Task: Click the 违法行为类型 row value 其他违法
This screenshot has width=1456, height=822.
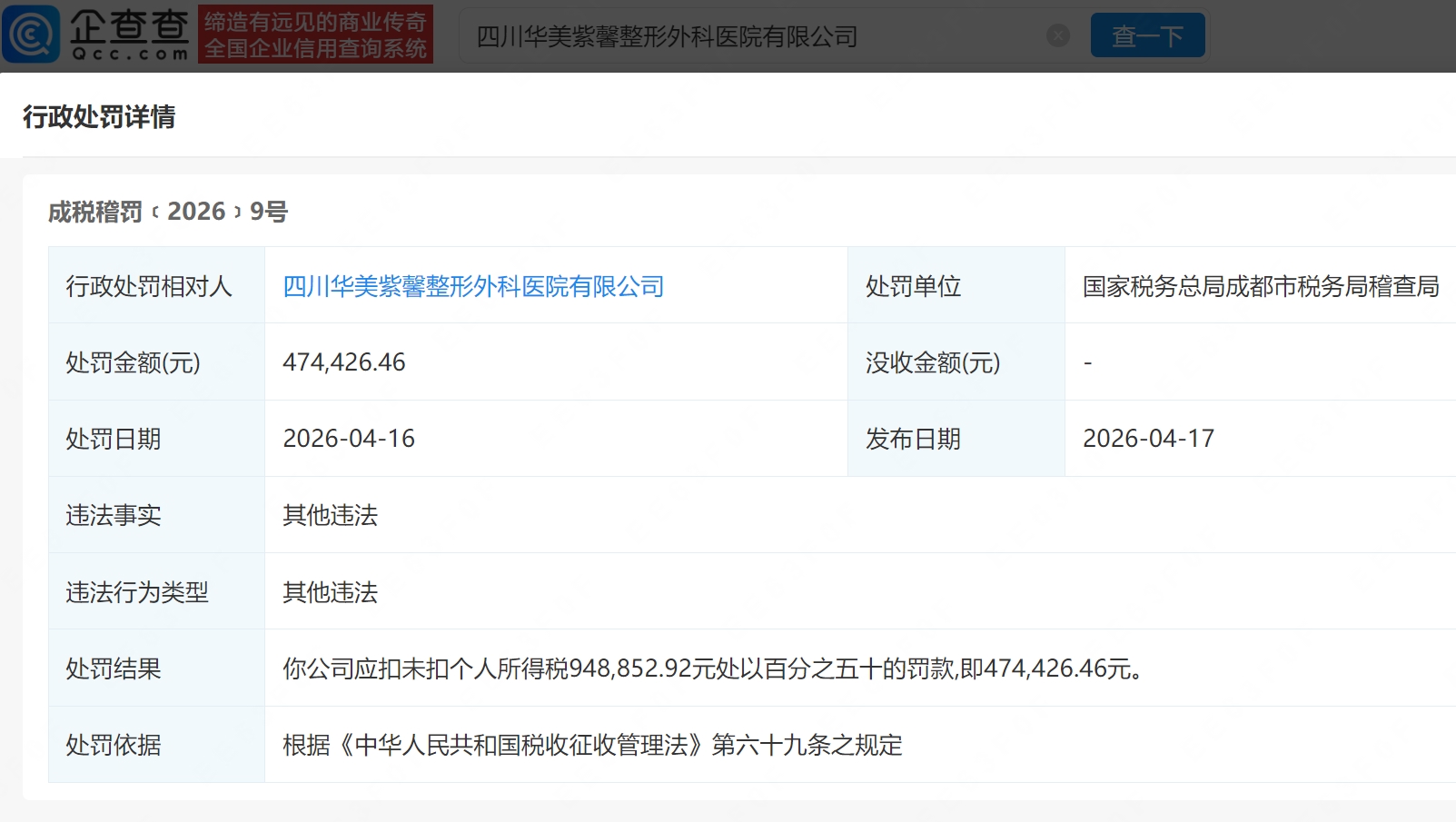Action: (x=330, y=592)
